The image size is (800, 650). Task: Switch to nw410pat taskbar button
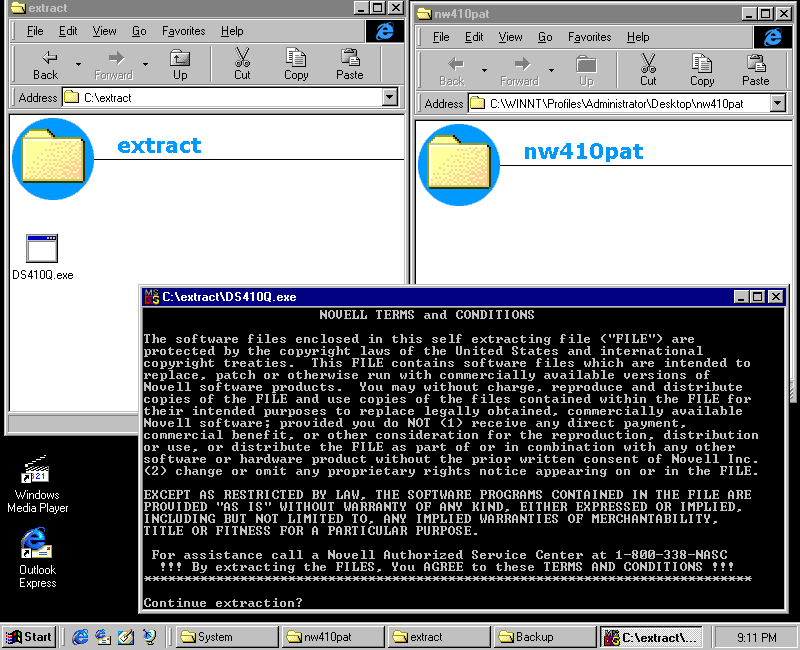click(333, 637)
